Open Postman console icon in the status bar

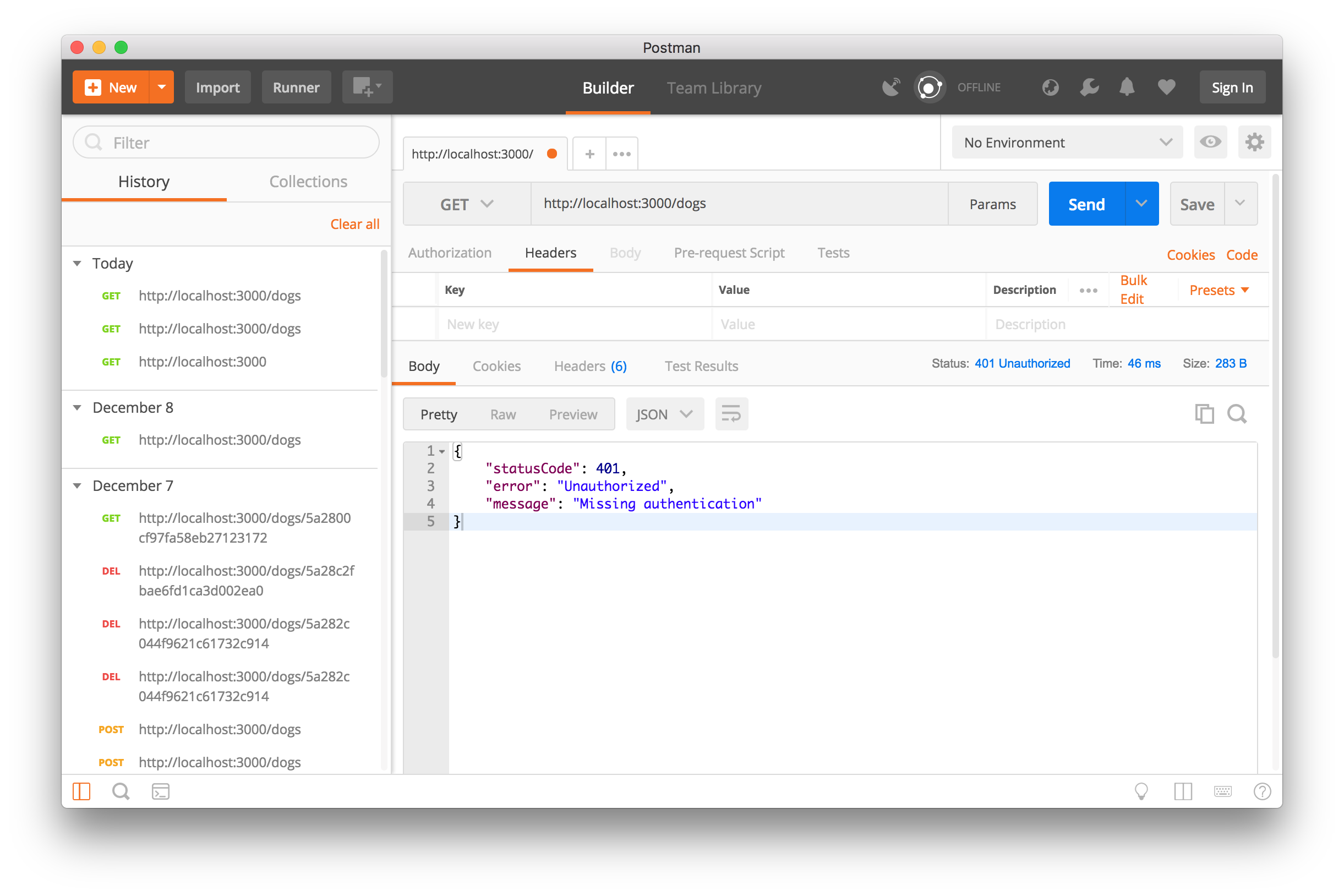pyautogui.click(x=161, y=791)
